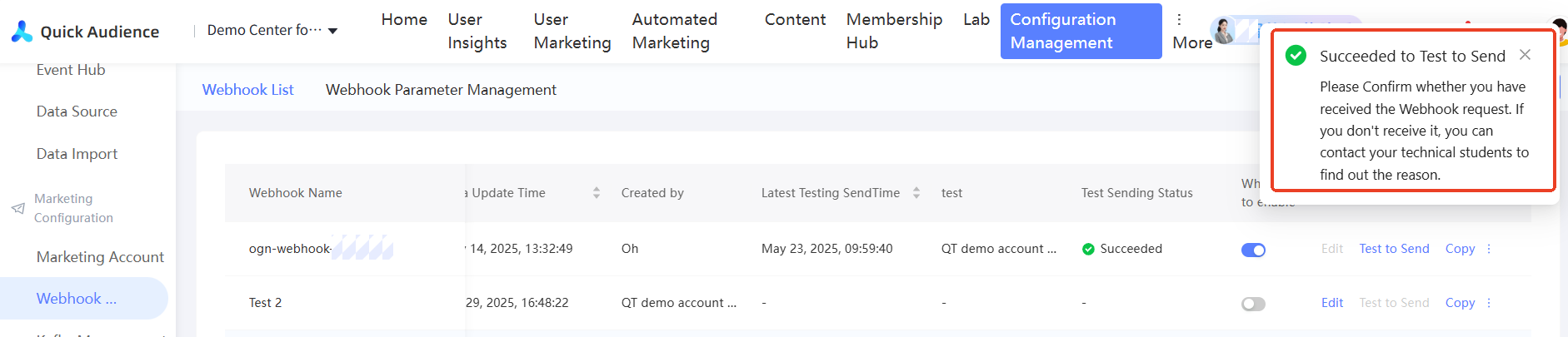
Task: Switch to Webhook Parameter Management tab
Action: click(441, 90)
